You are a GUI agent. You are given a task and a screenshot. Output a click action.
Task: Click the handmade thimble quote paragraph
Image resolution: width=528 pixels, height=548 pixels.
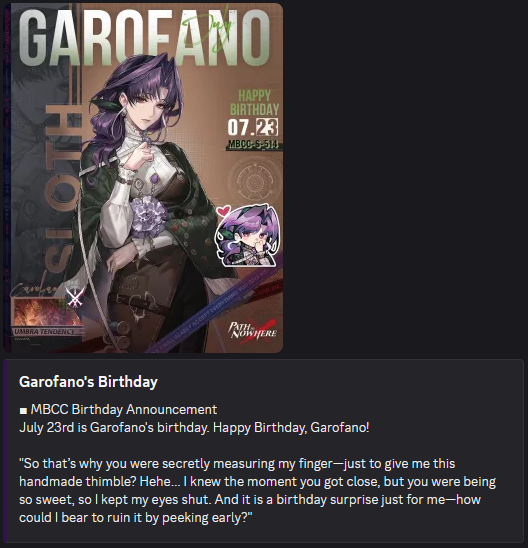[x=257, y=491]
